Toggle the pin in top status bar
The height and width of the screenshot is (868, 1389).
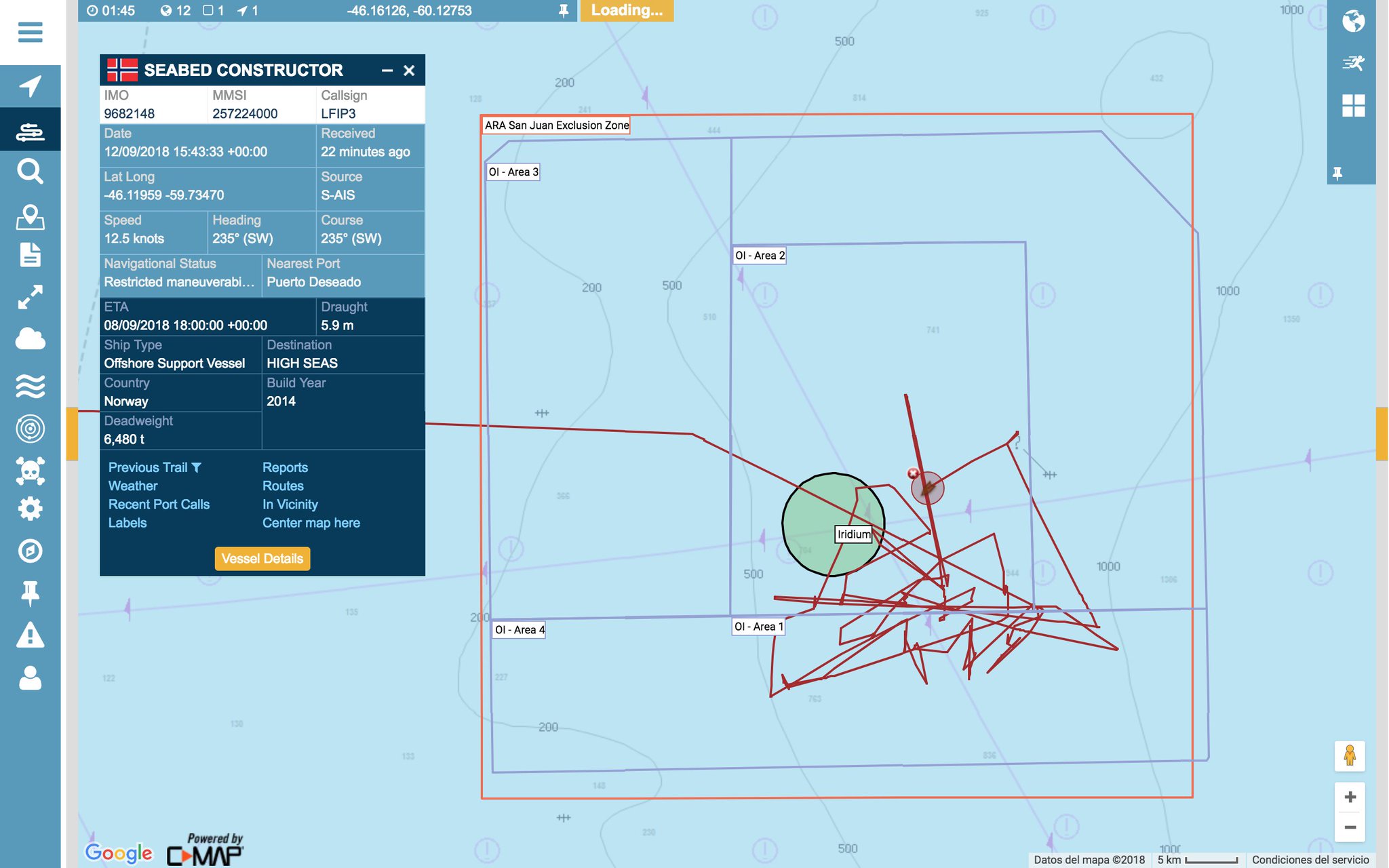[563, 11]
